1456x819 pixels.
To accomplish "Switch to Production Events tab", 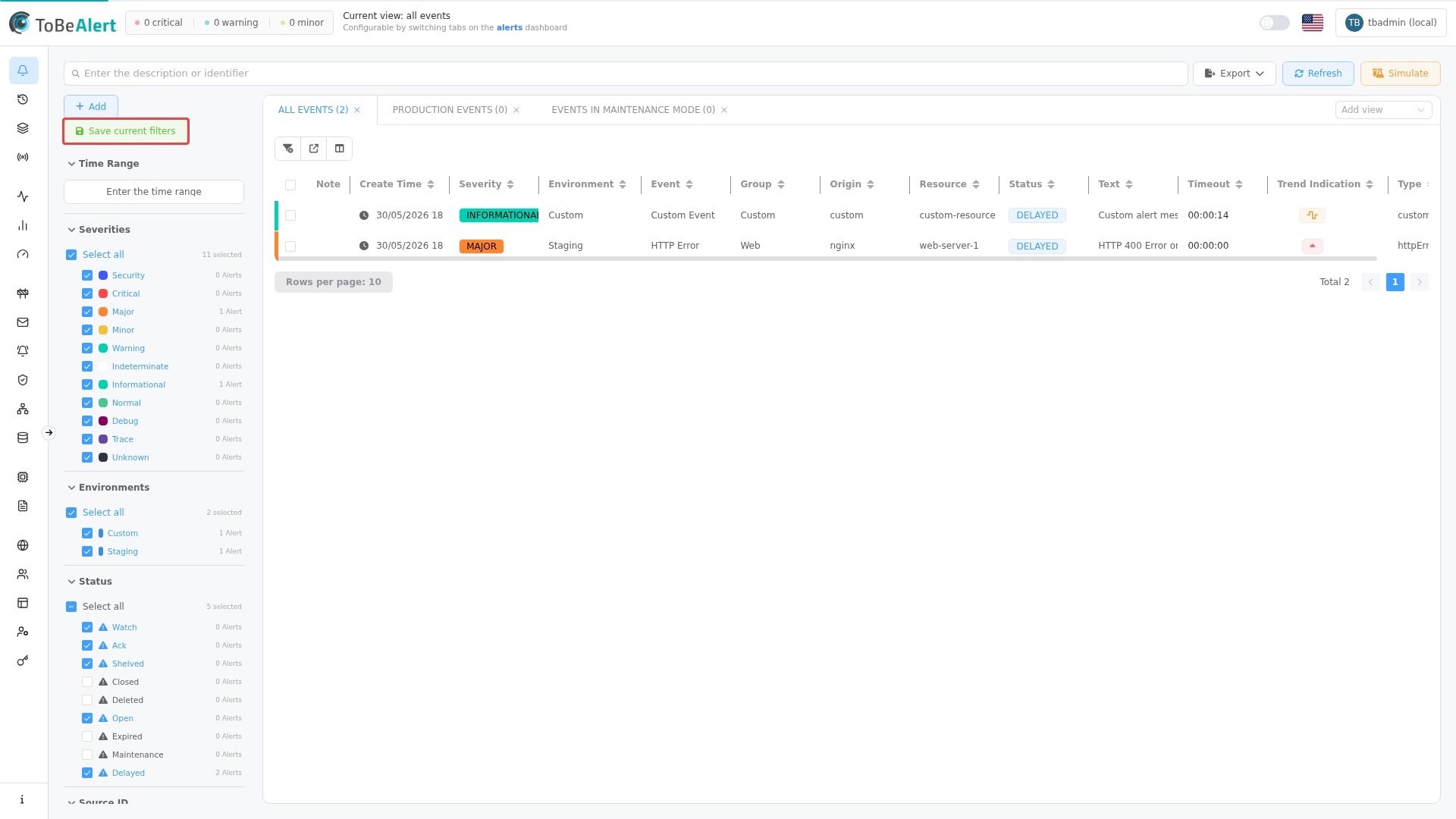I will coord(450,110).
